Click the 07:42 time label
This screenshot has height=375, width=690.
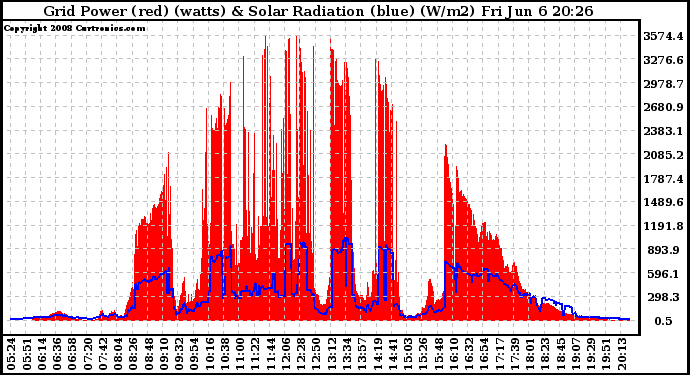tap(103, 354)
